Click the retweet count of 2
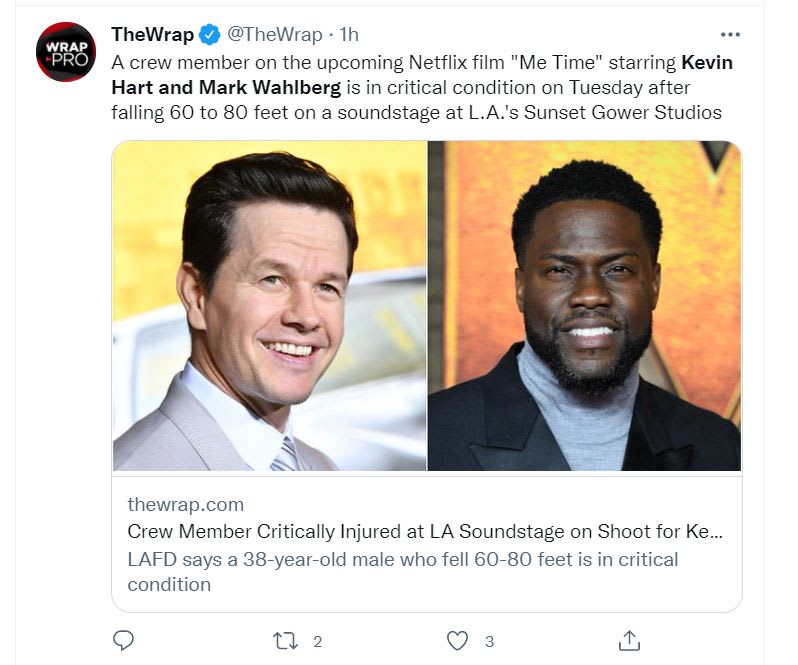Screen dimensions: 798x665 pos(317,641)
